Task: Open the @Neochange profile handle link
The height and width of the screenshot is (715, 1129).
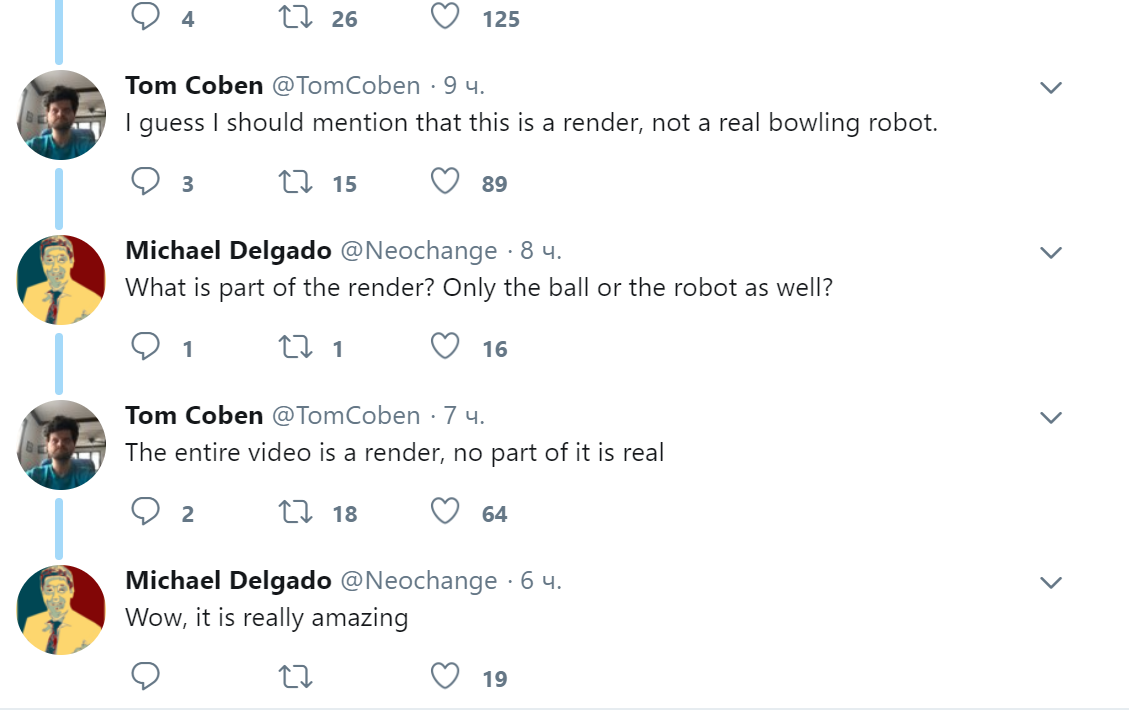Action: point(419,251)
